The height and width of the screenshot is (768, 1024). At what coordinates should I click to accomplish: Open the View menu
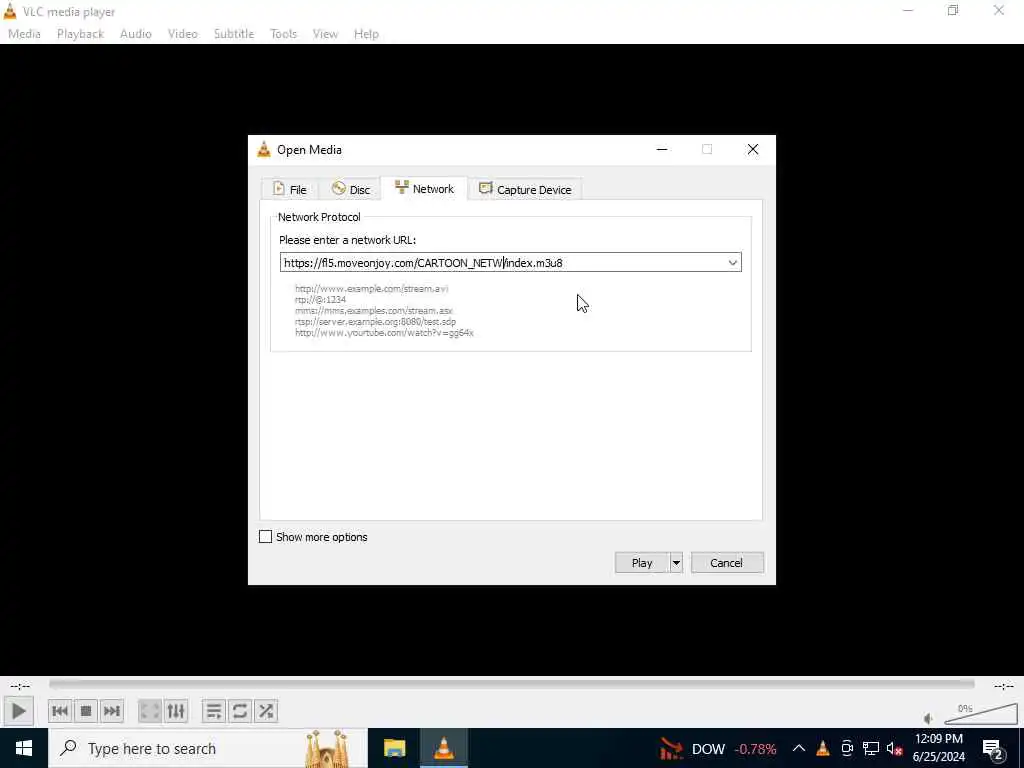325,34
